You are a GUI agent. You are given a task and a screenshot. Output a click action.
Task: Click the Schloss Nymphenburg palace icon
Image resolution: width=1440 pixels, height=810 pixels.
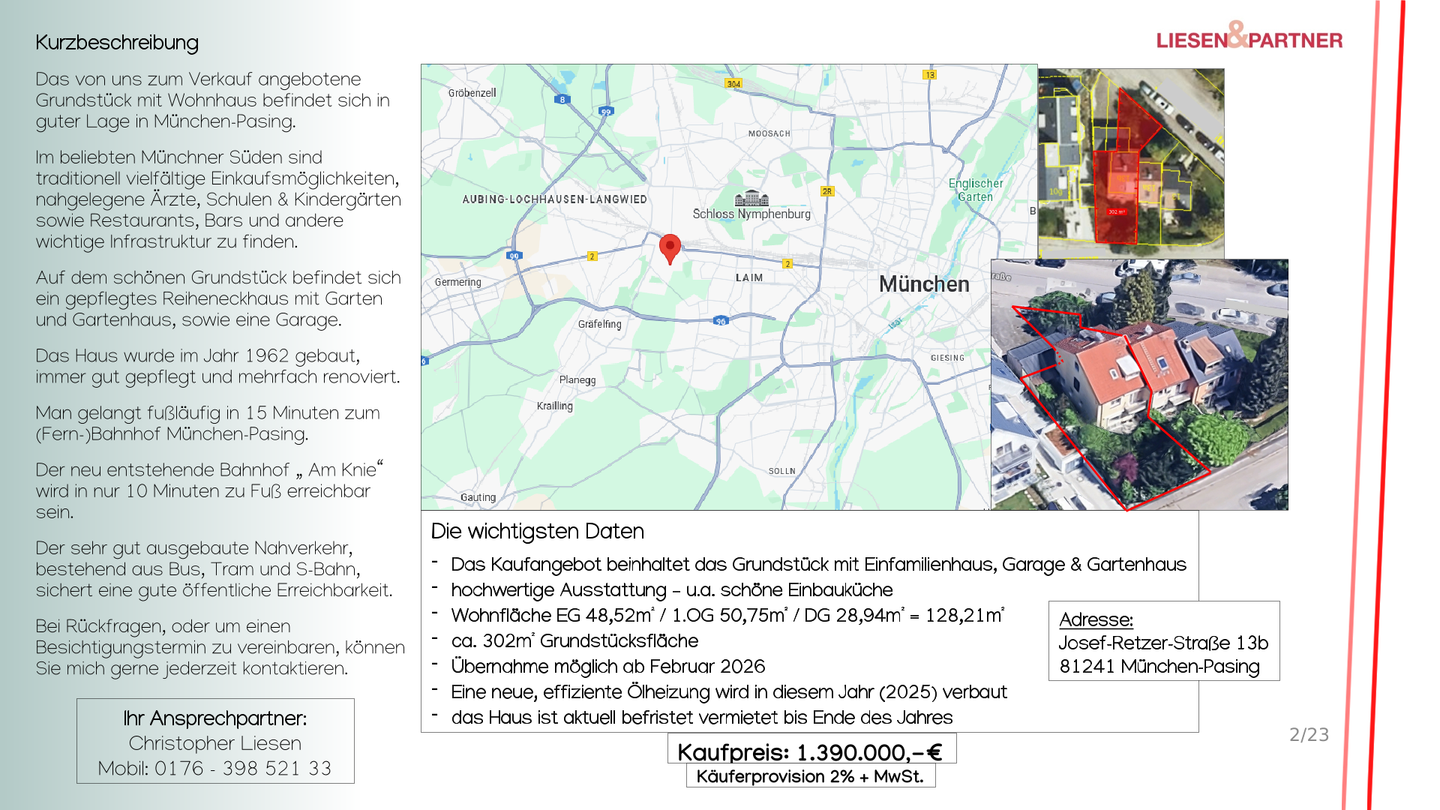(752, 197)
